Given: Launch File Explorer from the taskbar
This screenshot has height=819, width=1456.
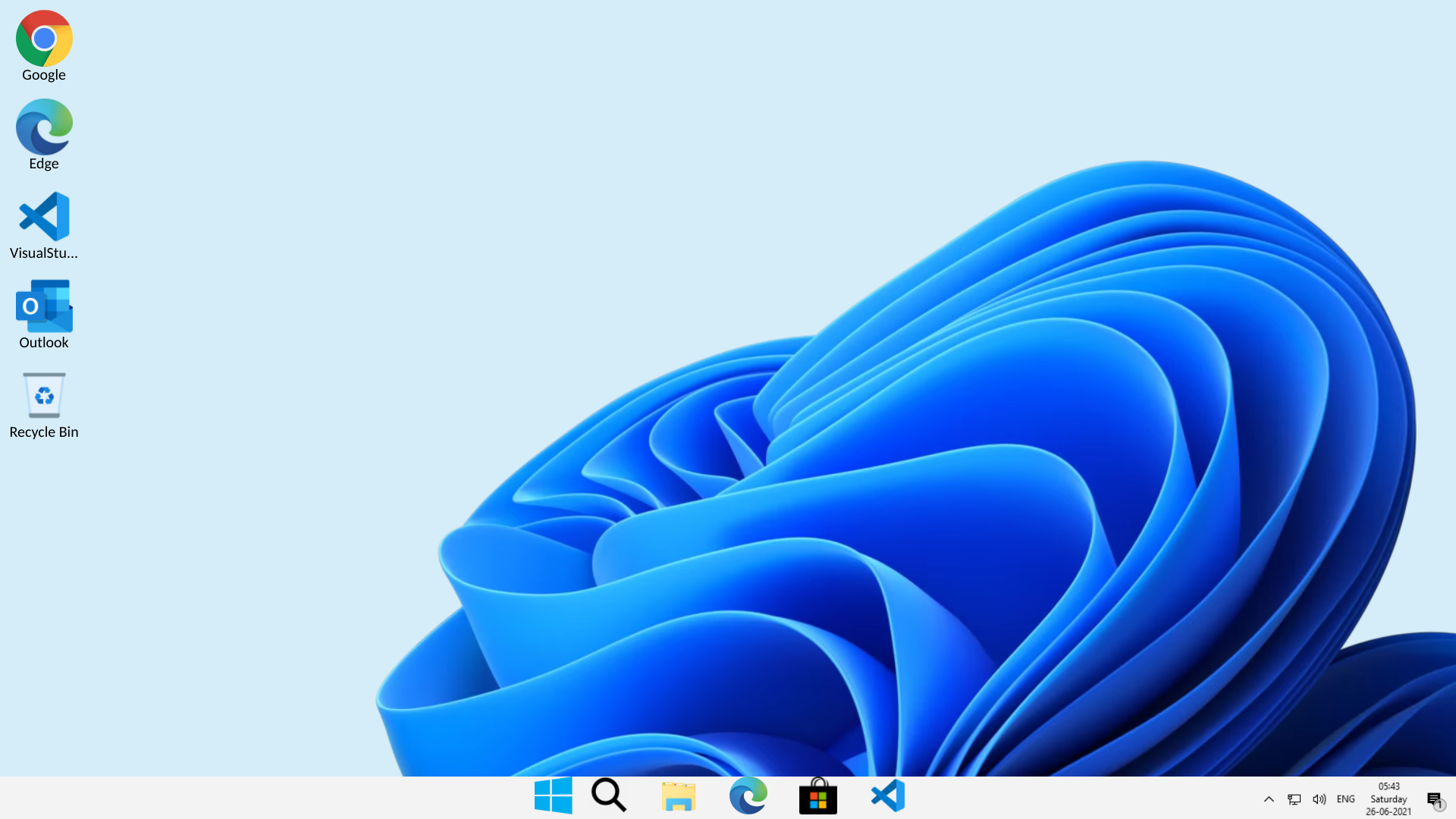Looking at the screenshot, I should [x=679, y=795].
